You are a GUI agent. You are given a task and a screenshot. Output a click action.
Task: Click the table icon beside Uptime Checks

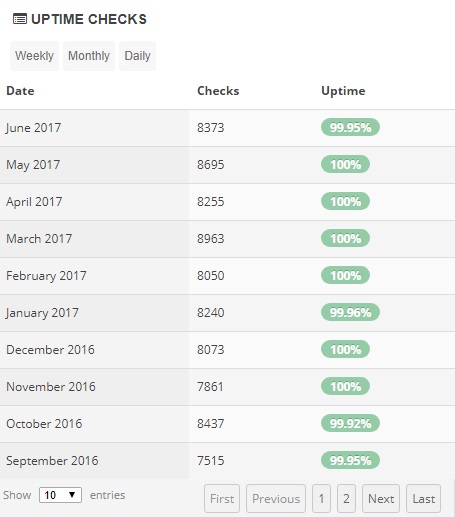click(20, 19)
